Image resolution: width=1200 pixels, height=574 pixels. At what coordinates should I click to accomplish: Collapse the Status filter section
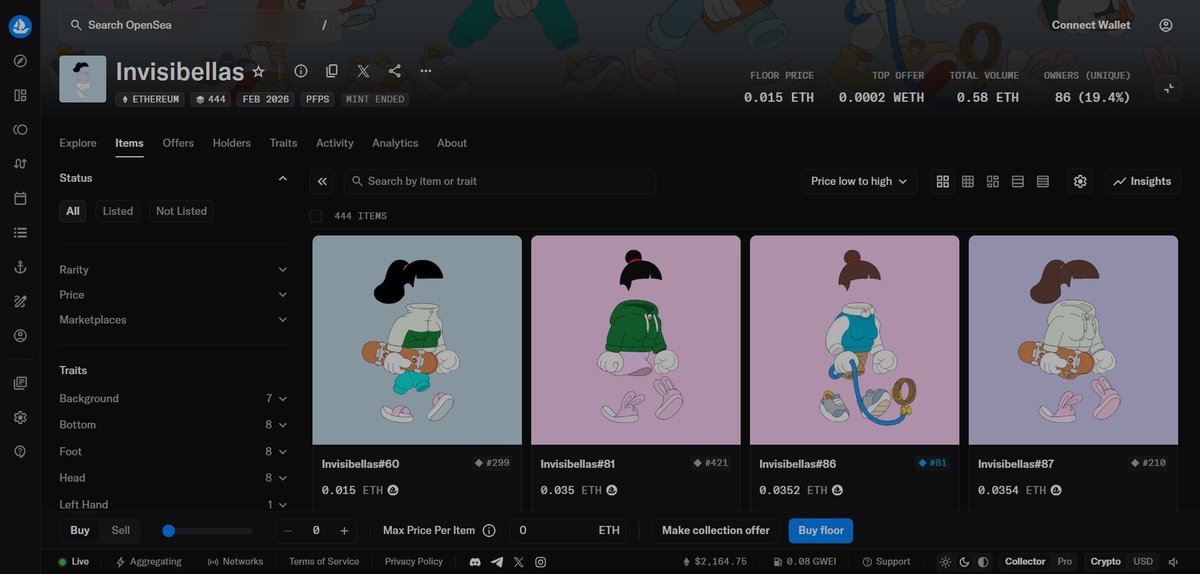[283, 178]
